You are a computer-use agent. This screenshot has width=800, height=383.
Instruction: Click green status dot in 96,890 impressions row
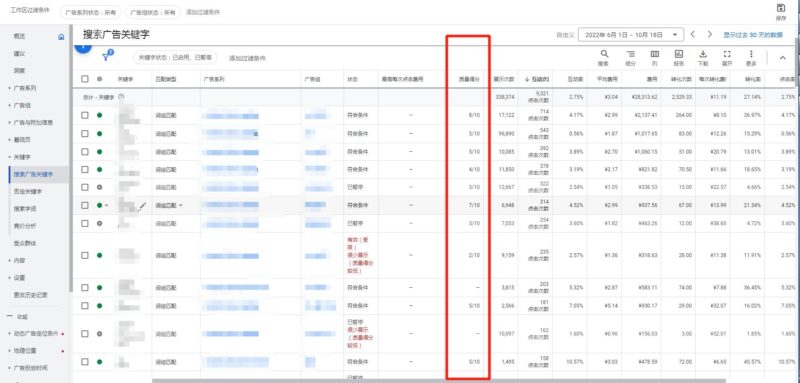tap(99, 134)
